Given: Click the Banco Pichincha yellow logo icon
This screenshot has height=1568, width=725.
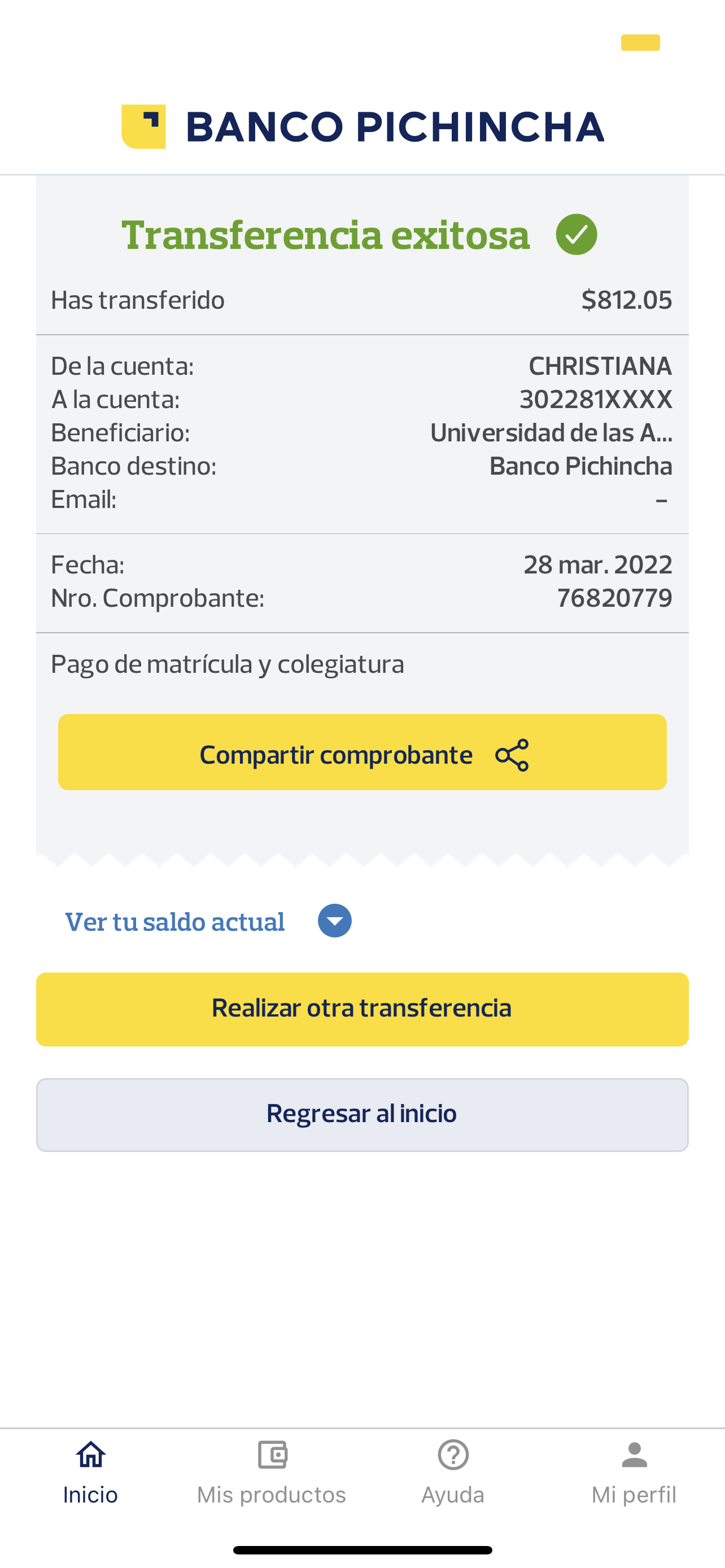Looking at the screenshot, I should pyautogui.click(x=143, y=126).
